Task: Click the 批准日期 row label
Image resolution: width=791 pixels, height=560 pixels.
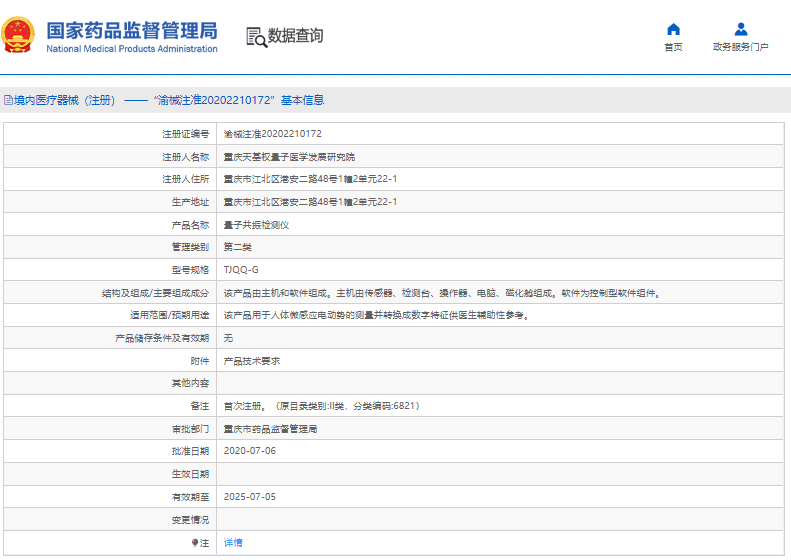Action: [190, 451]
